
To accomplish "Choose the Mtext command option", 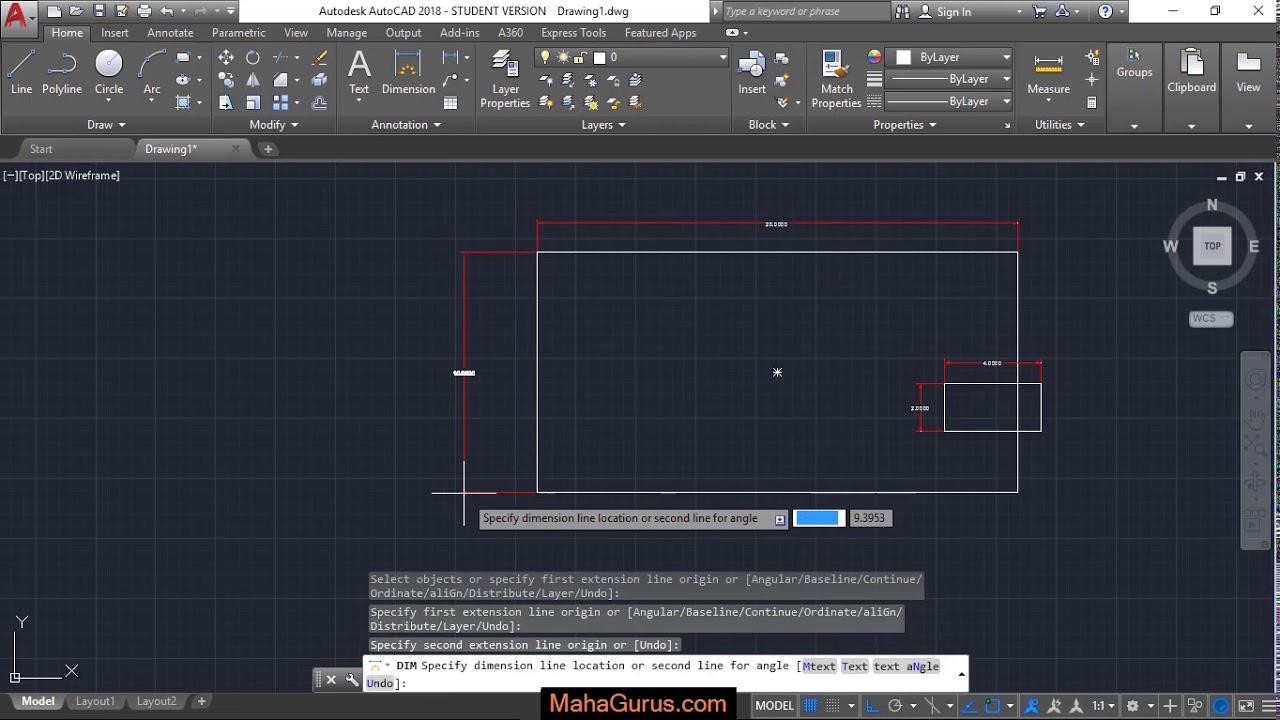I will [818, 666].
